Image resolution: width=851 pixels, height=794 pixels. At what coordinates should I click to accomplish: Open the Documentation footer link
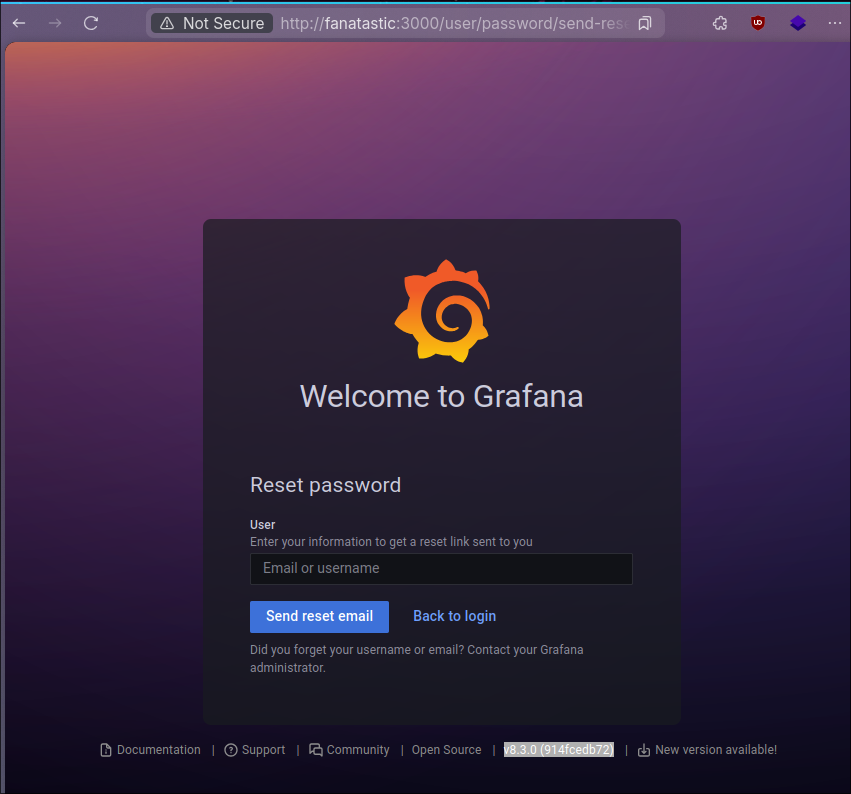(x=158, y=750)
